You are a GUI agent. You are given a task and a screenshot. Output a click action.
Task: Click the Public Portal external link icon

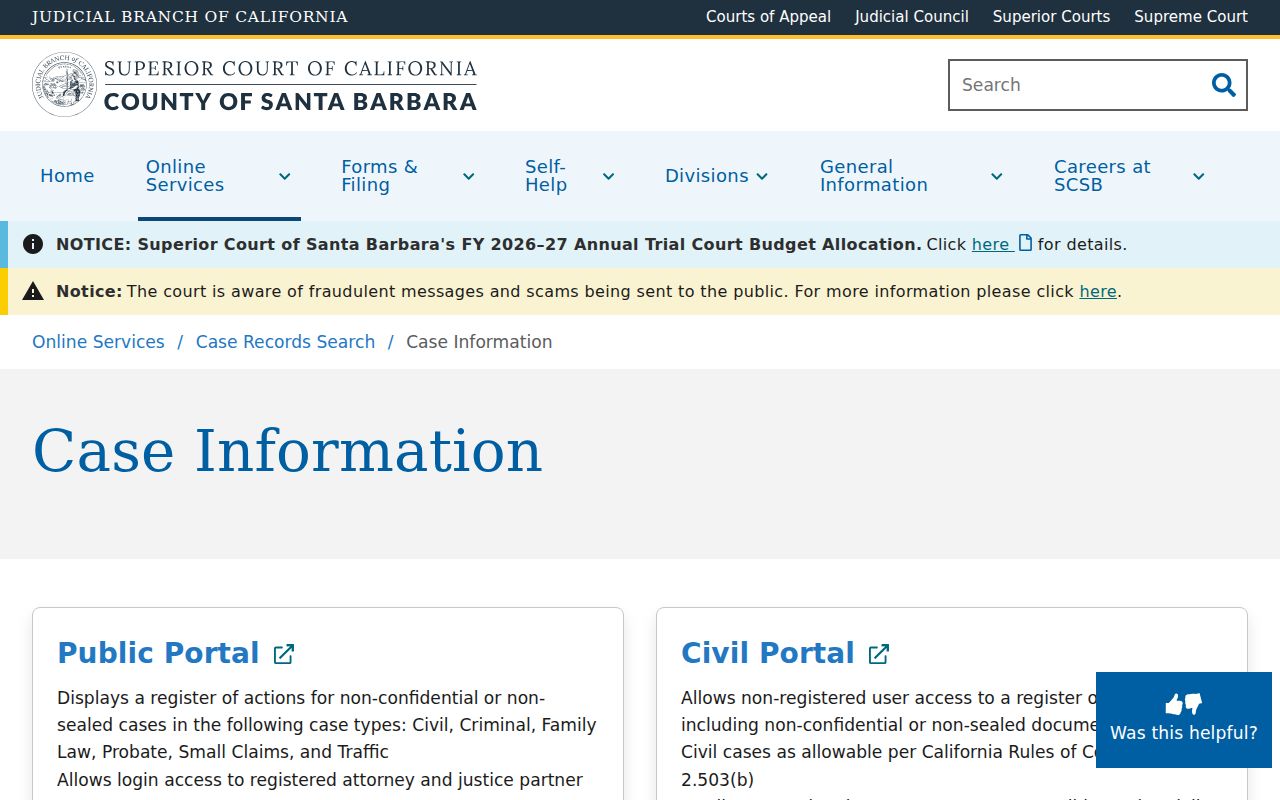[x=284, y=654]
